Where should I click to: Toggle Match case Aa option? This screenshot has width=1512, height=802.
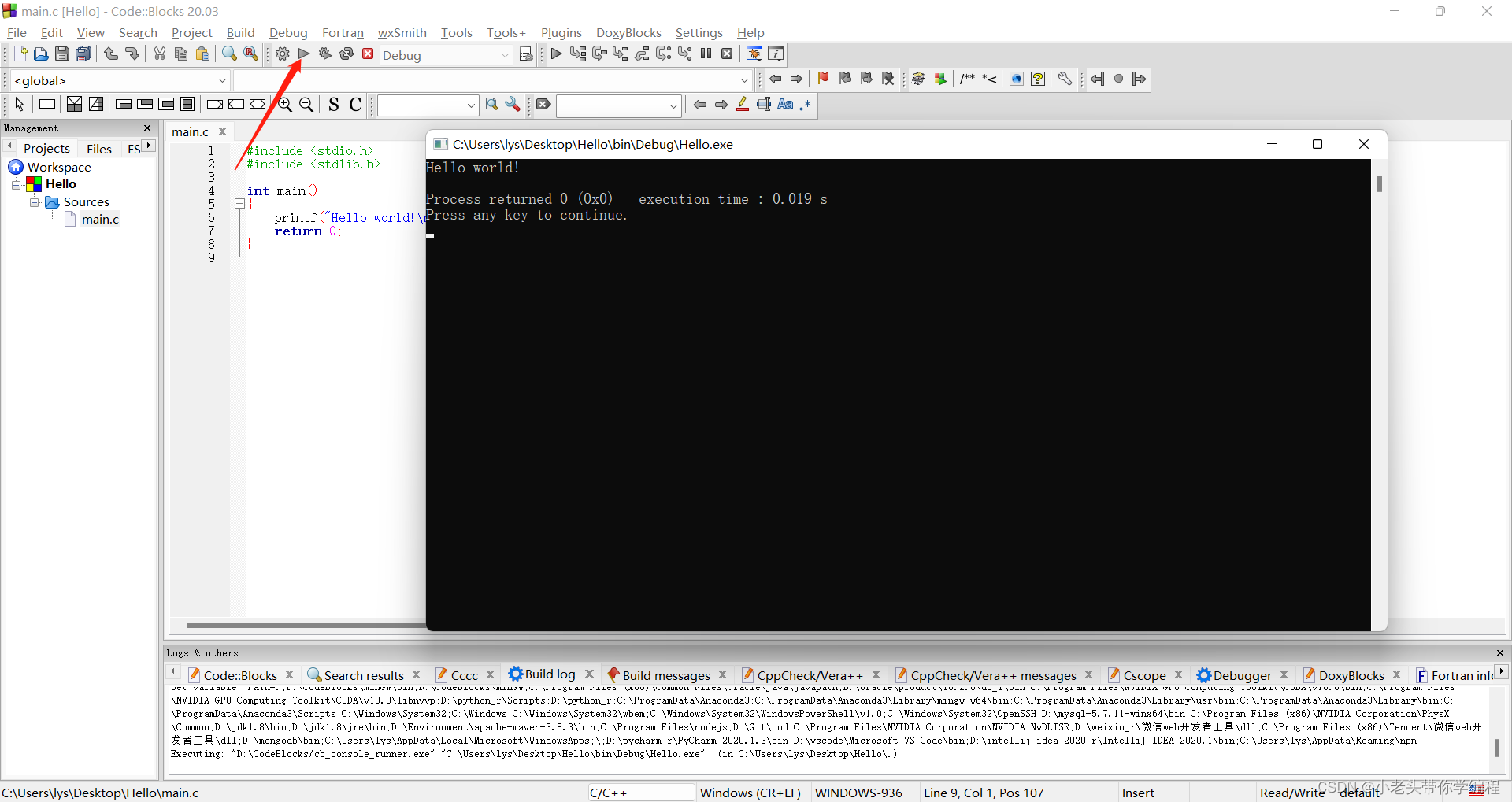click(x=785, y=104)
